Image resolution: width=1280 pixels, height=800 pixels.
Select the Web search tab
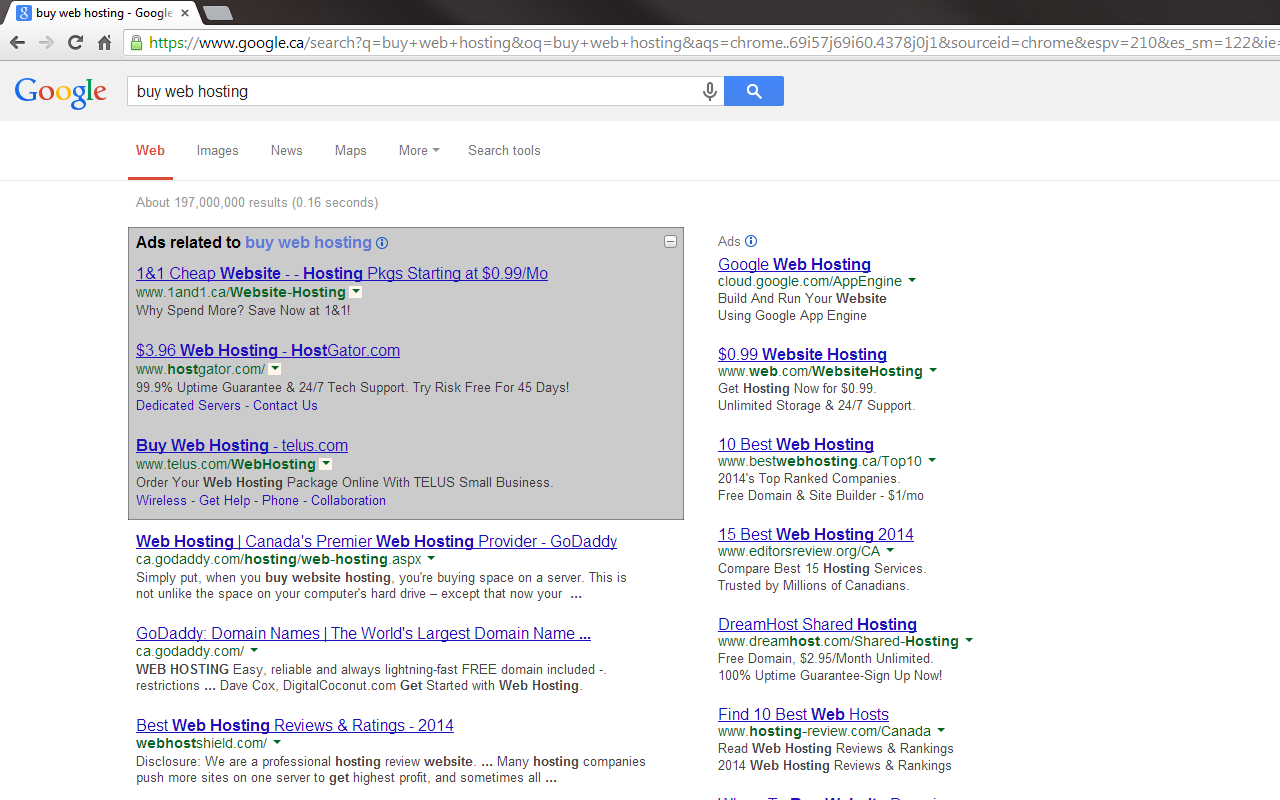coord(150,150)
